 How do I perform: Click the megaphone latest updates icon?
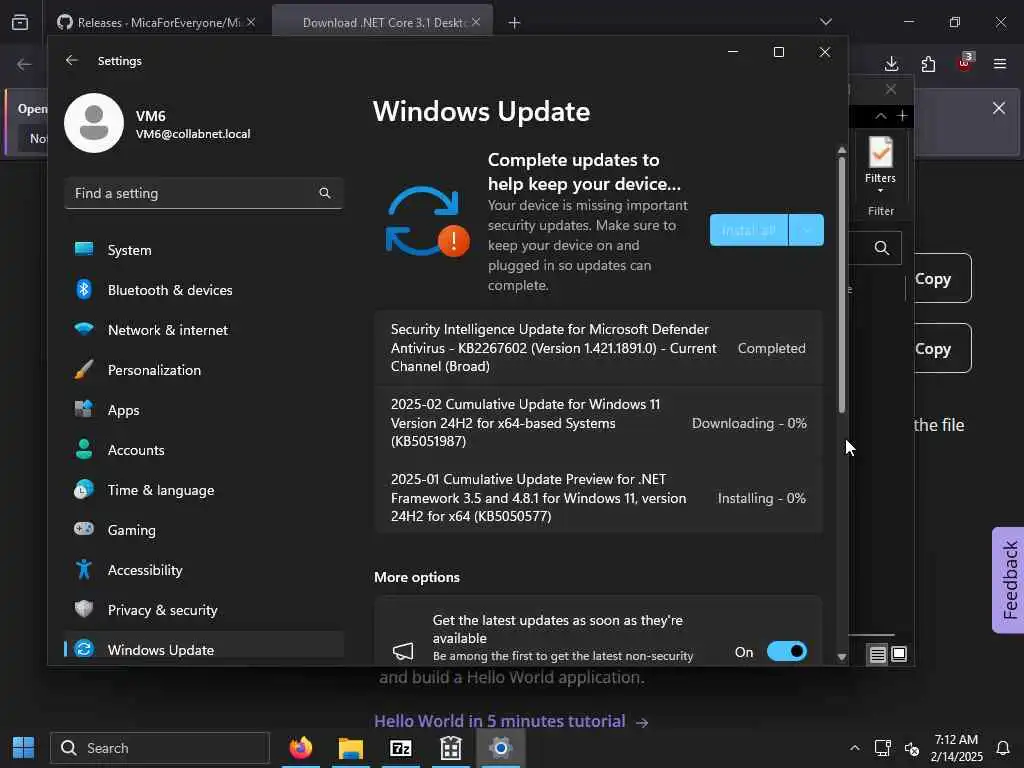coord(403,650)
